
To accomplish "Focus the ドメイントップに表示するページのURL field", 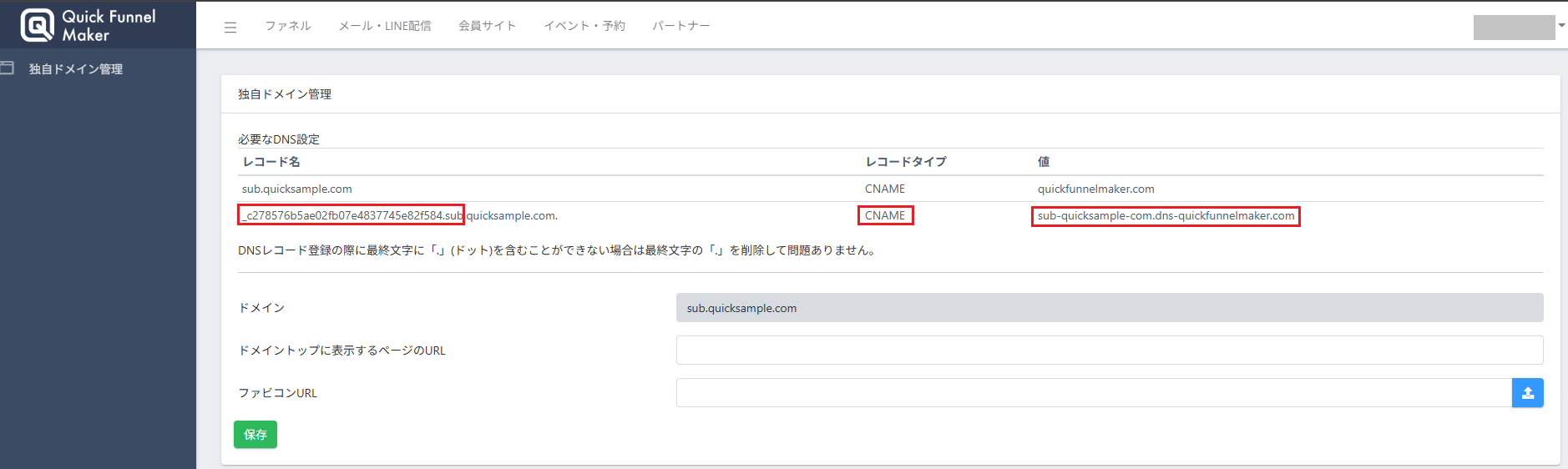I will point(1109,350).
